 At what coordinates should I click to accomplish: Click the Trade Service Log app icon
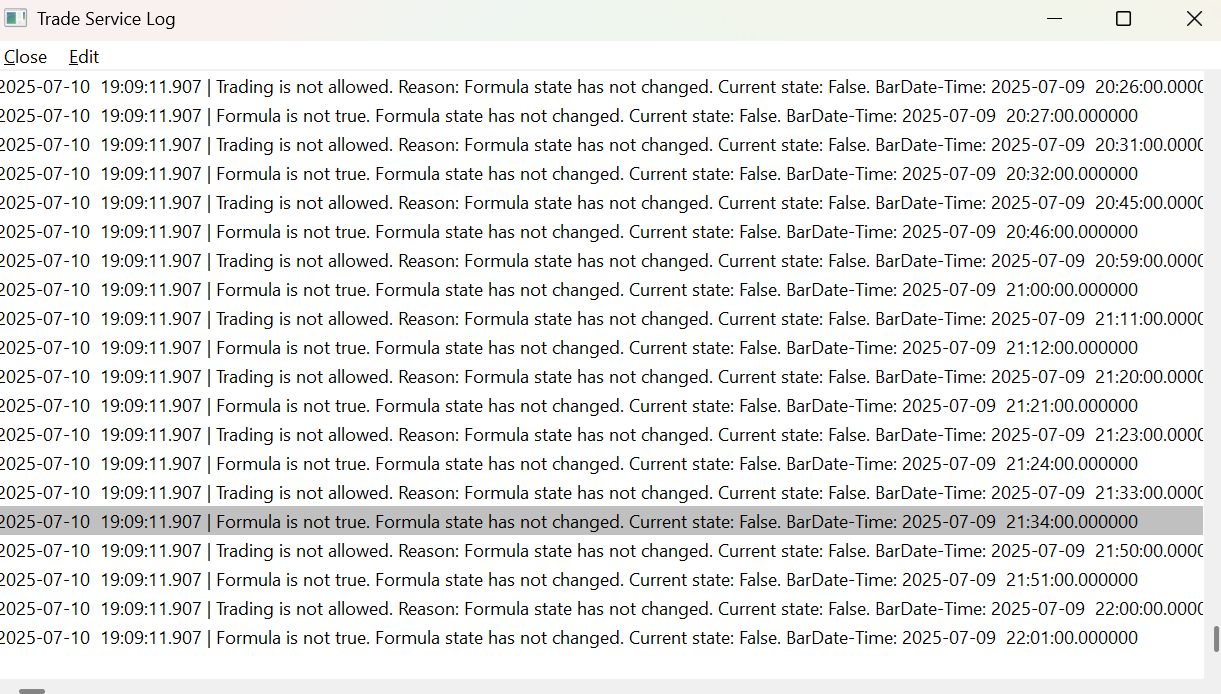pos(15,19)
